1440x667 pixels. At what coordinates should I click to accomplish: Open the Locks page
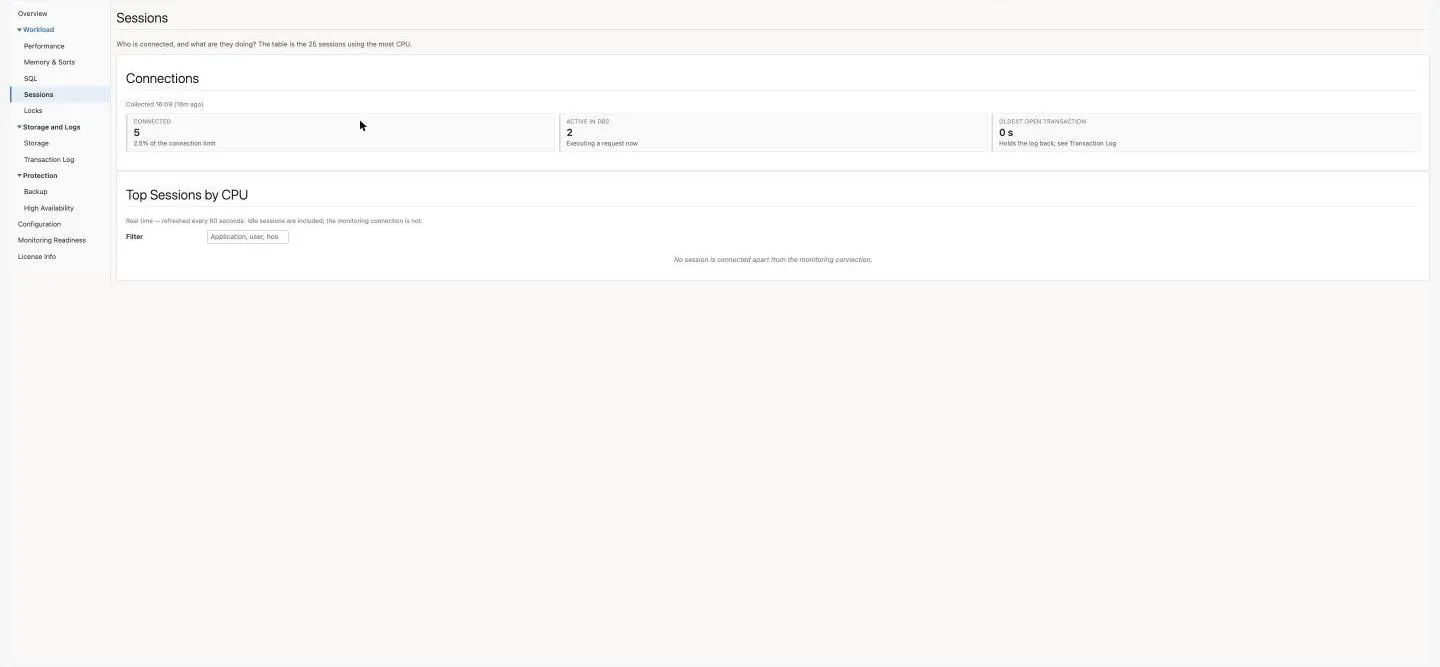click(33, 111)
